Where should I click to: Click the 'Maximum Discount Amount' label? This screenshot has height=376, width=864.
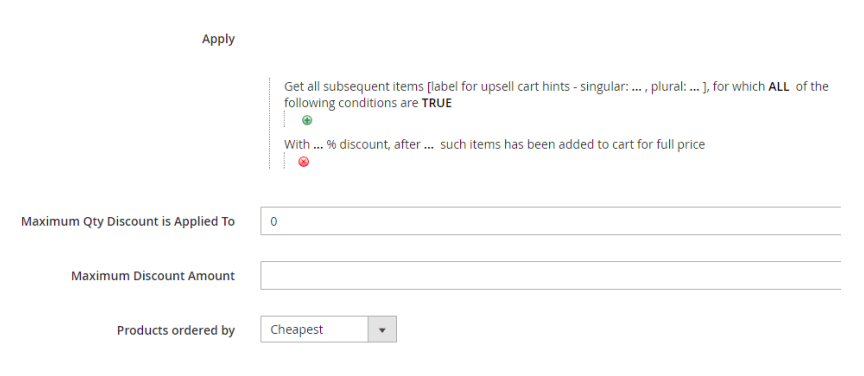coord(153,276)
